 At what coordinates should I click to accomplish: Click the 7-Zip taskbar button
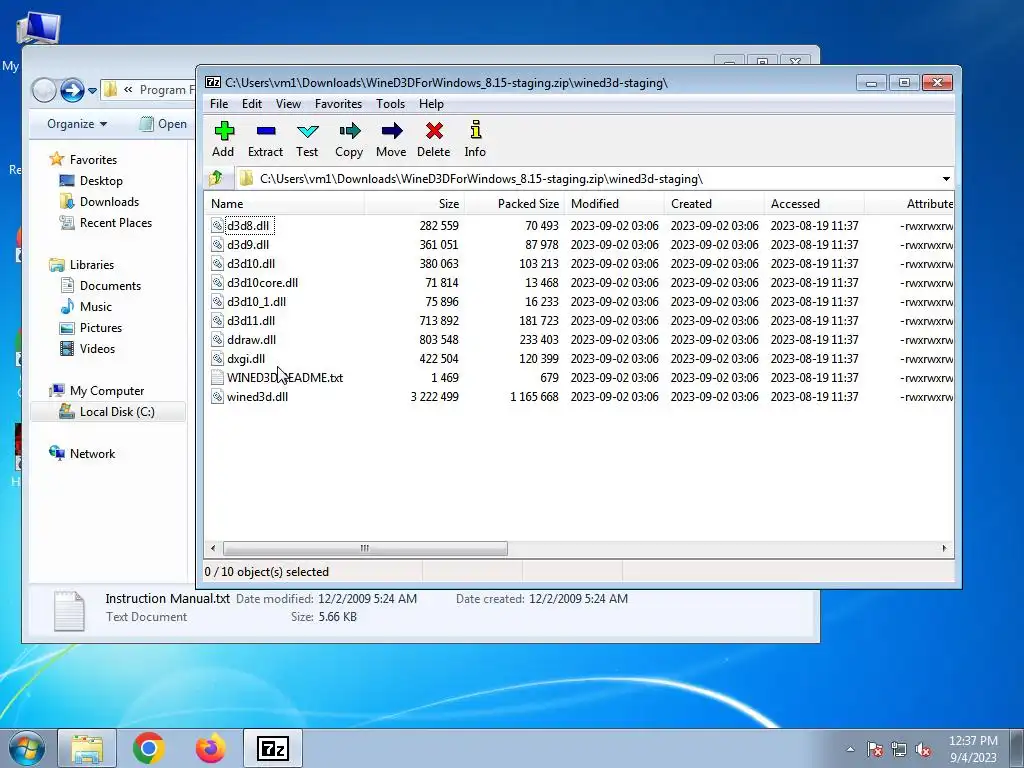(272, 748)
